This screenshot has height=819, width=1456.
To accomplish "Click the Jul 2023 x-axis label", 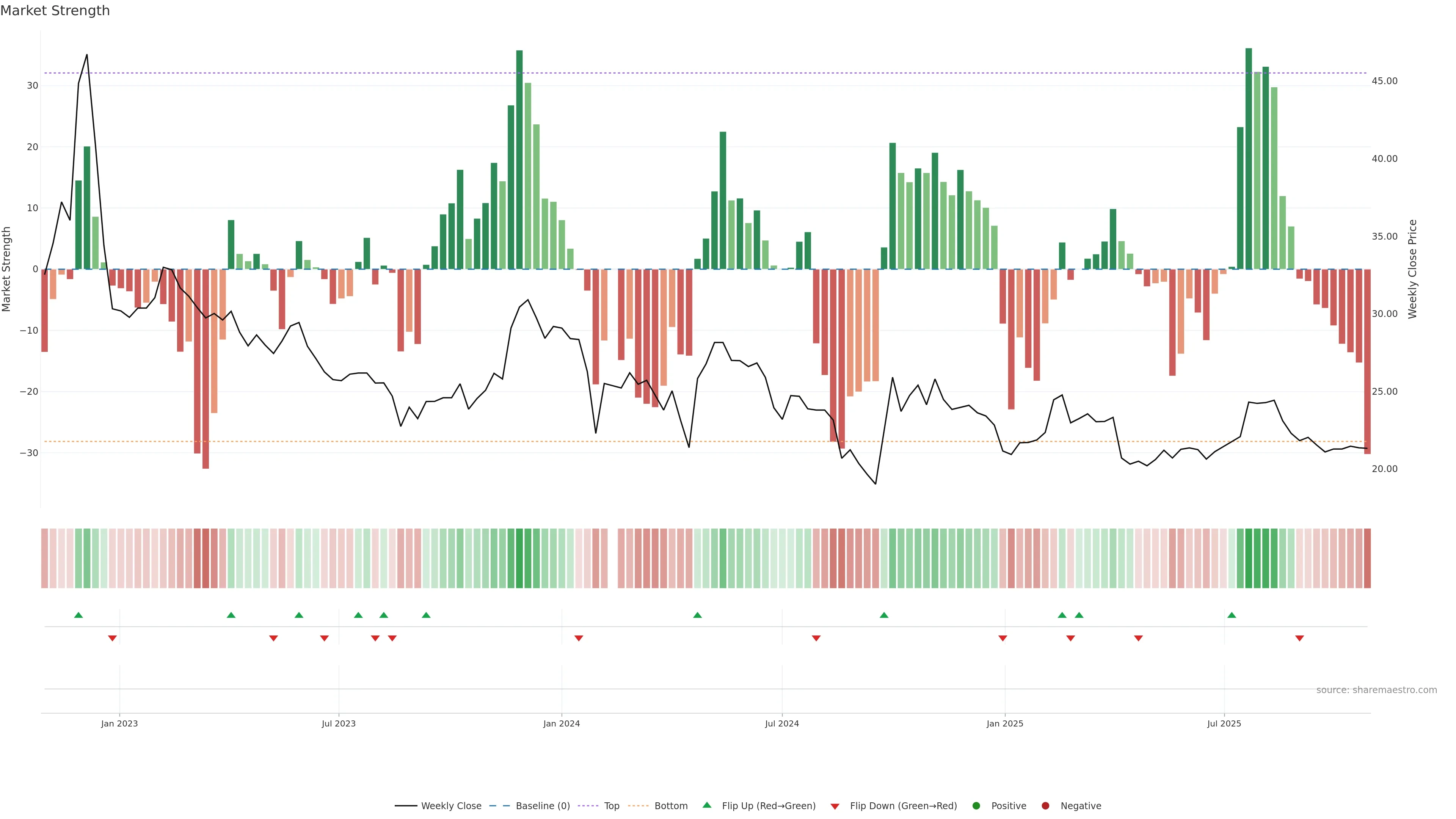I will tap(339, 723).
